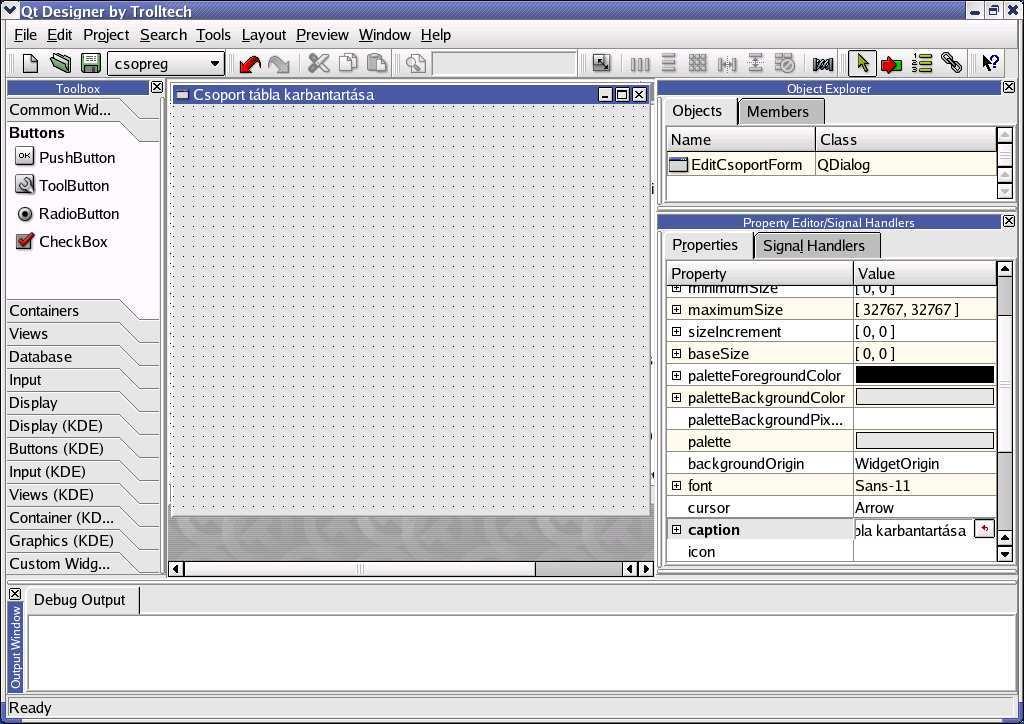1024x724 pixels.
Task: Reset the caption property value
Action: pos(984,529)
